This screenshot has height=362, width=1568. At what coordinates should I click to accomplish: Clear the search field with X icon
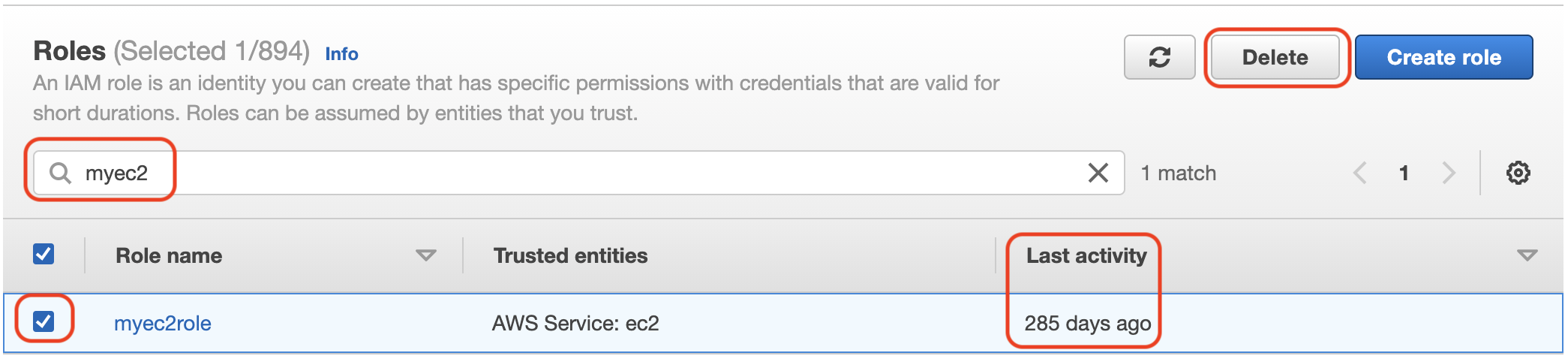point(1098,173)
